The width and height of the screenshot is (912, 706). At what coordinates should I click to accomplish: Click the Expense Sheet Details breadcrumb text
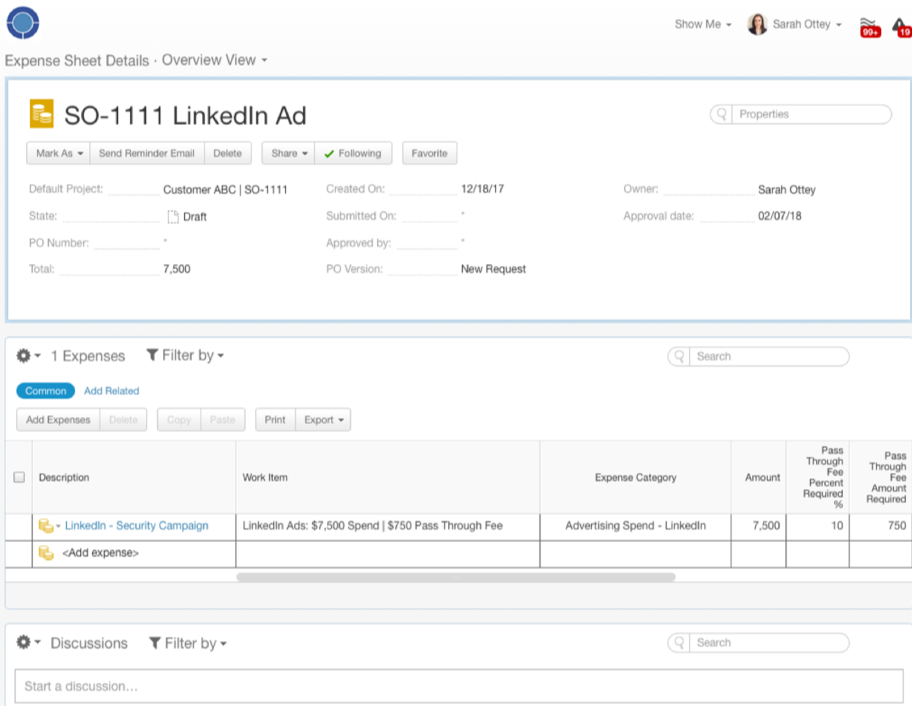pyautogui.click(x=77, y=60)
